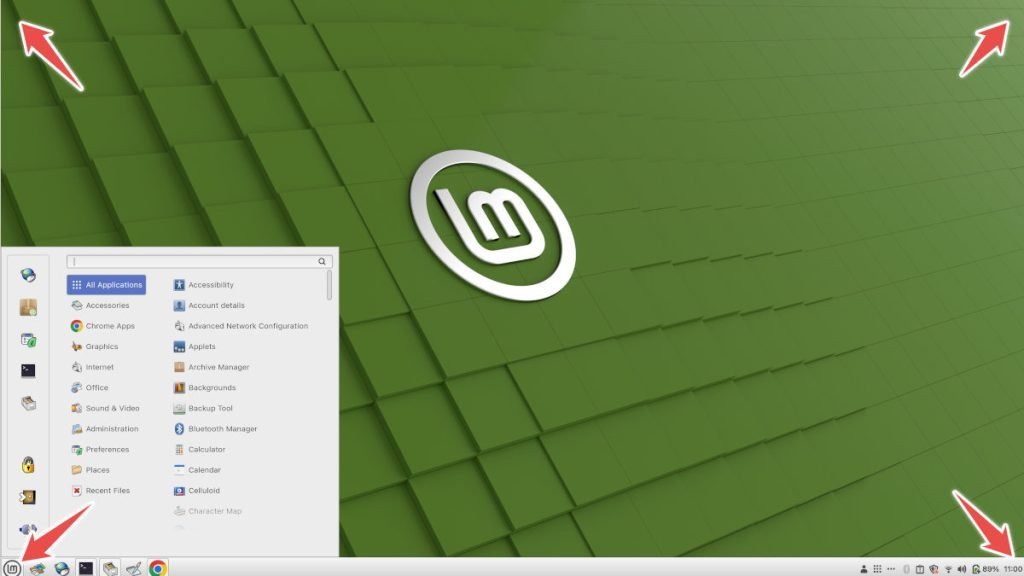This screenshot has height=576, width=1024.
Task: Click the Logout icon in menu sidebar
Action: (x=27, y=498)
